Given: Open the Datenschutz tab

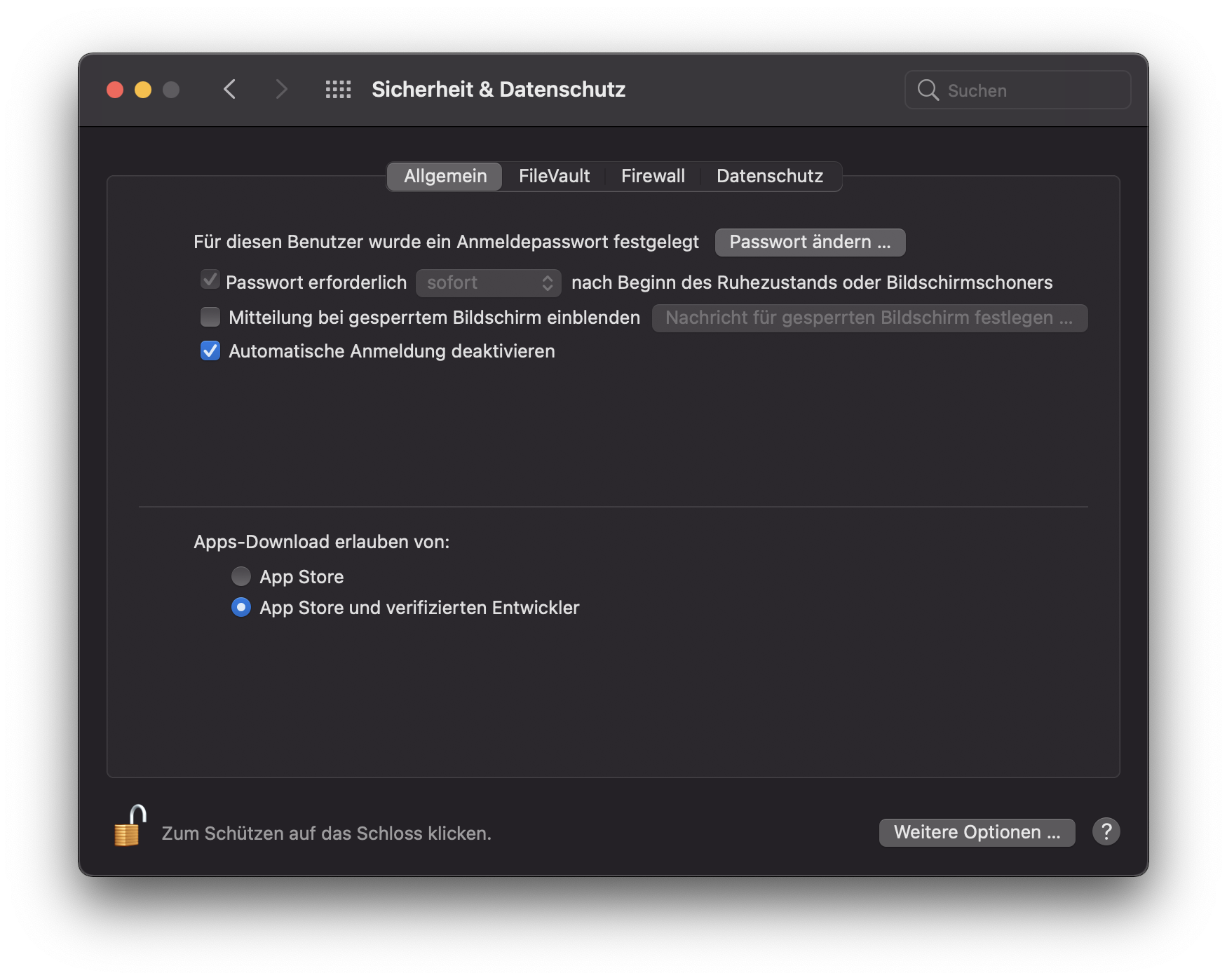Looking at the screenshot, I should 769,176.
